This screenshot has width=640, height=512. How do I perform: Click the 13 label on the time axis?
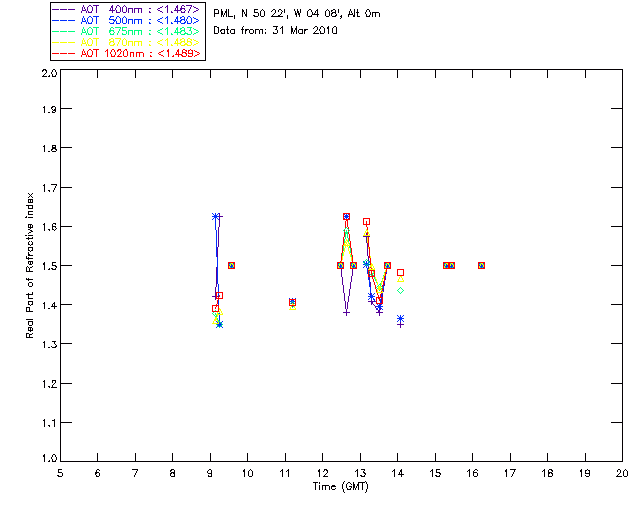click(x=360, y=473)
